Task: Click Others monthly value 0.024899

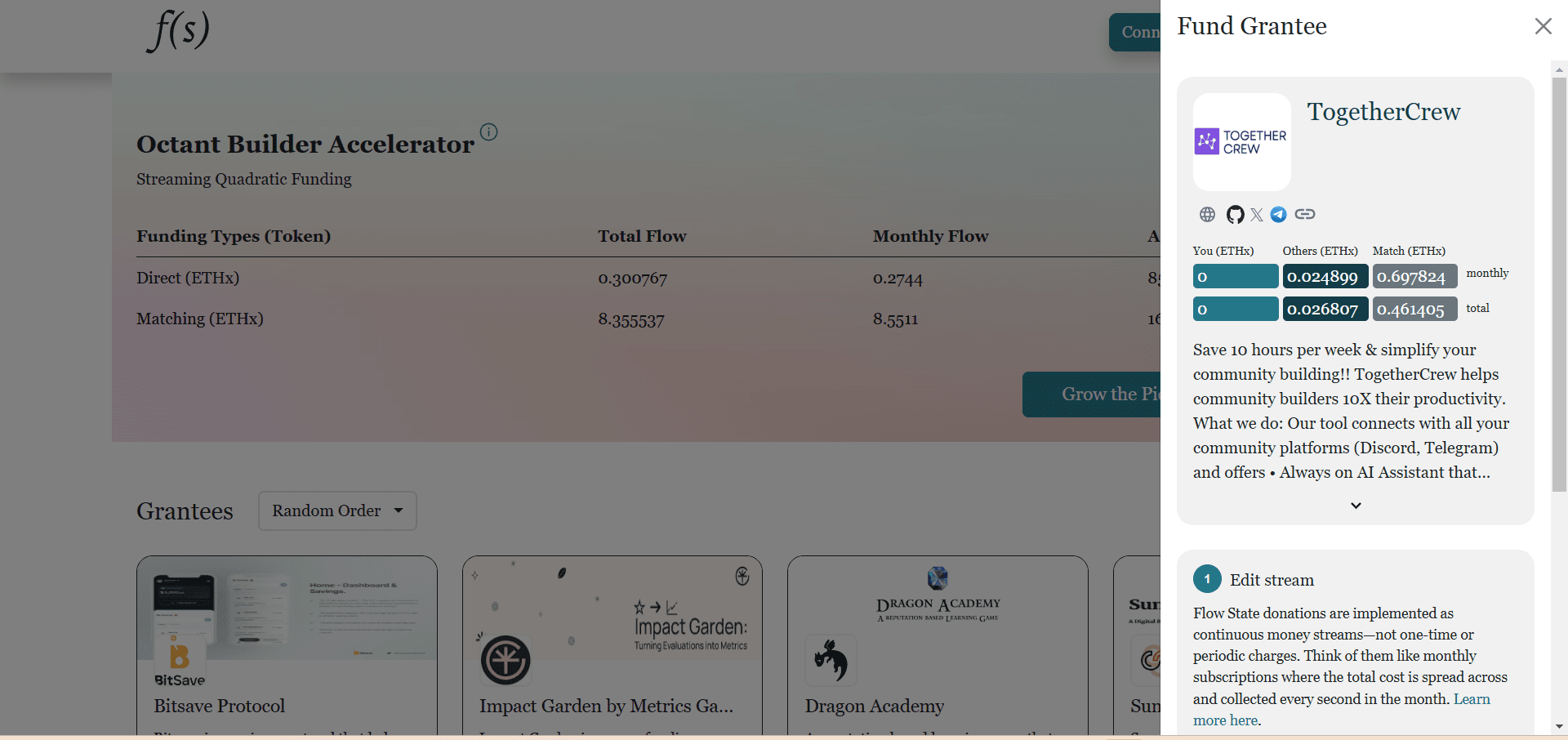Action: (x=1325, y=276)
